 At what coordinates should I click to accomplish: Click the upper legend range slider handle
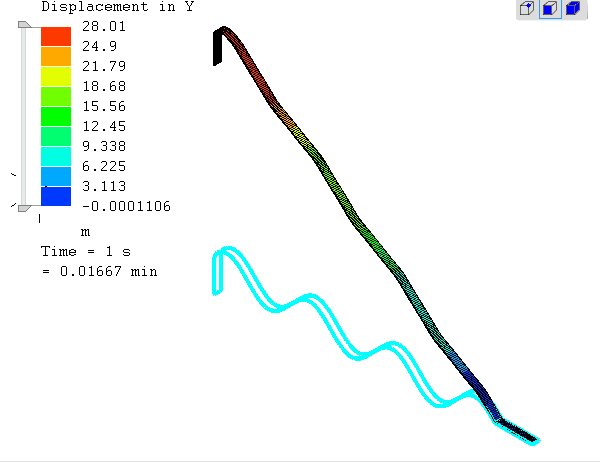pos(24,24)
